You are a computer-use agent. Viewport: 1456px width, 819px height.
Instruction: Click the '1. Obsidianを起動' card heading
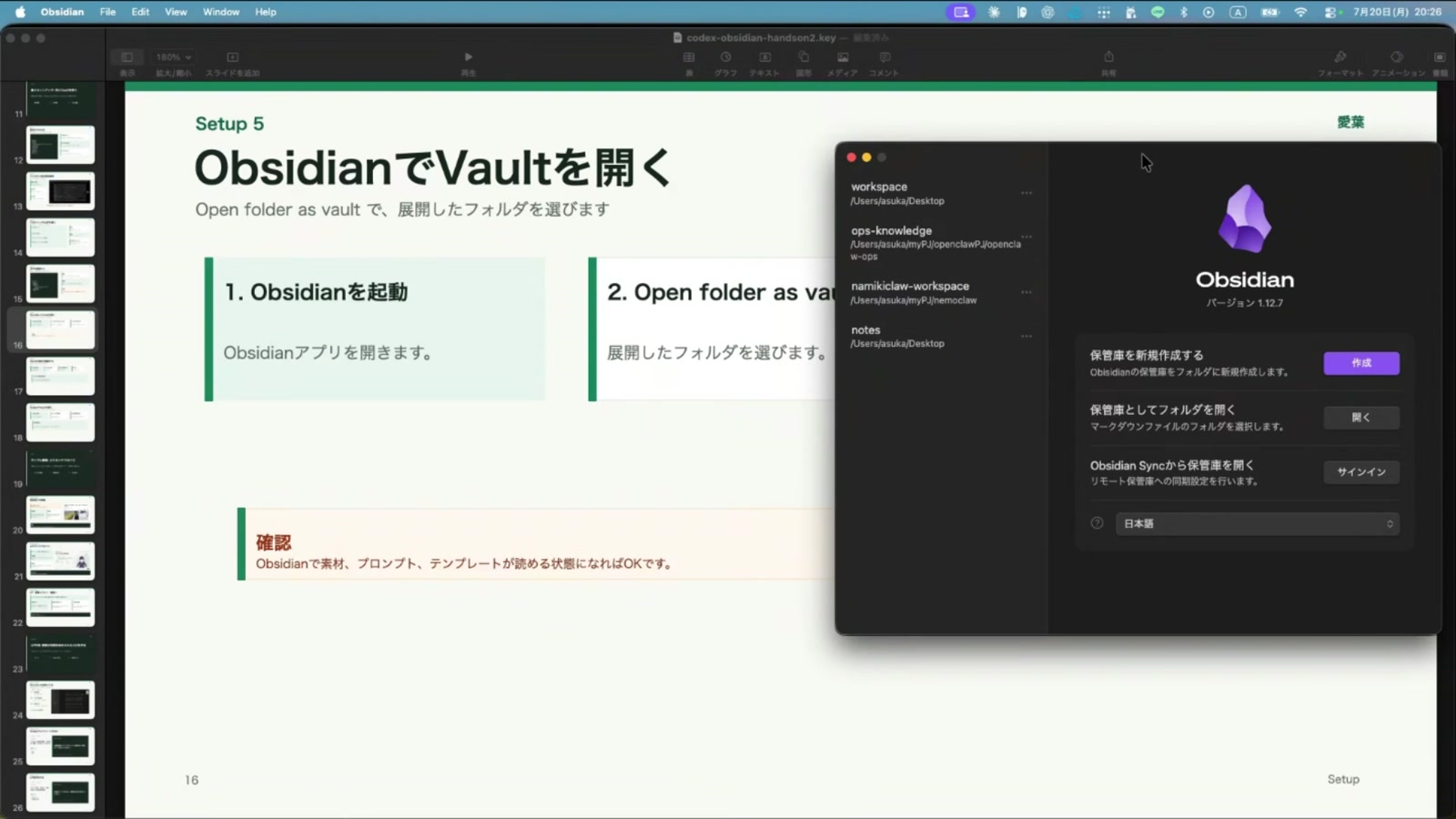[x=316, y=292]
